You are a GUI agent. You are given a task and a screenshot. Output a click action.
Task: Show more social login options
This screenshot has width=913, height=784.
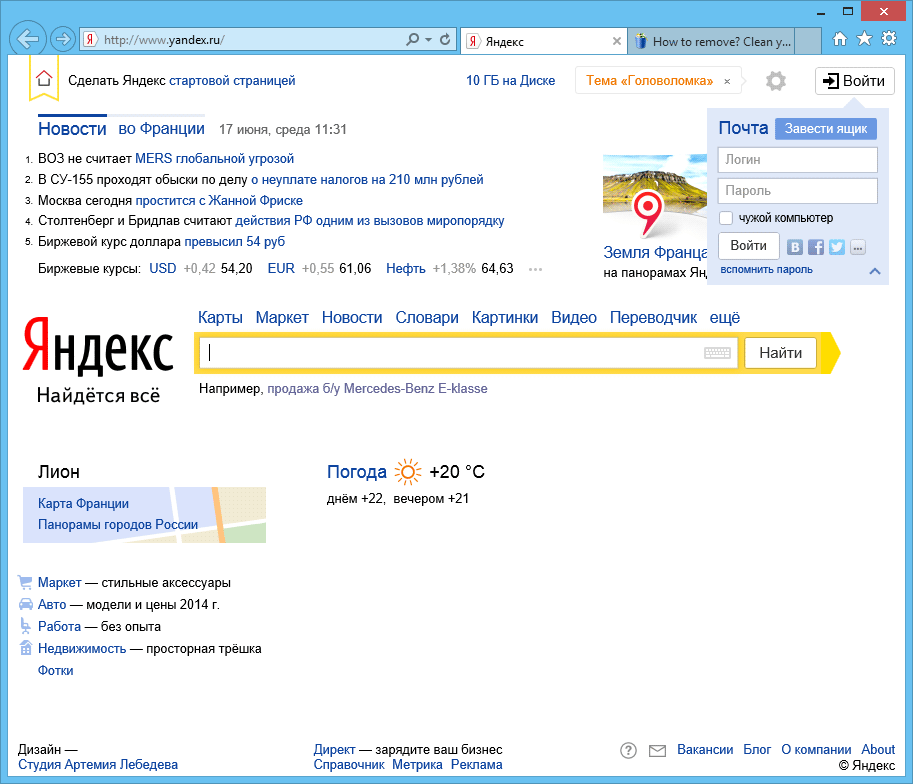[x=858, y=247]
